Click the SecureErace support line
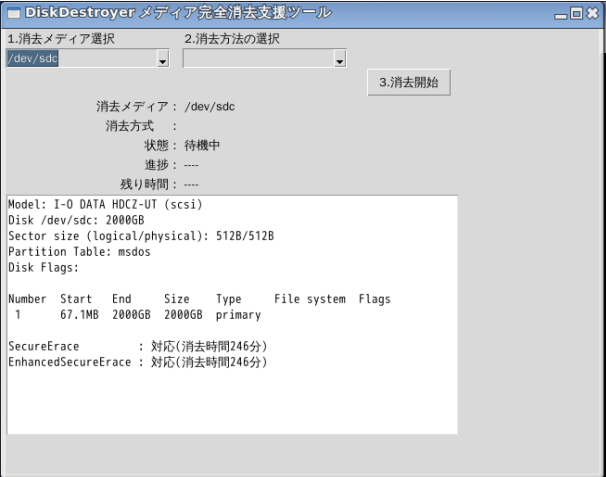 (138, 346)
